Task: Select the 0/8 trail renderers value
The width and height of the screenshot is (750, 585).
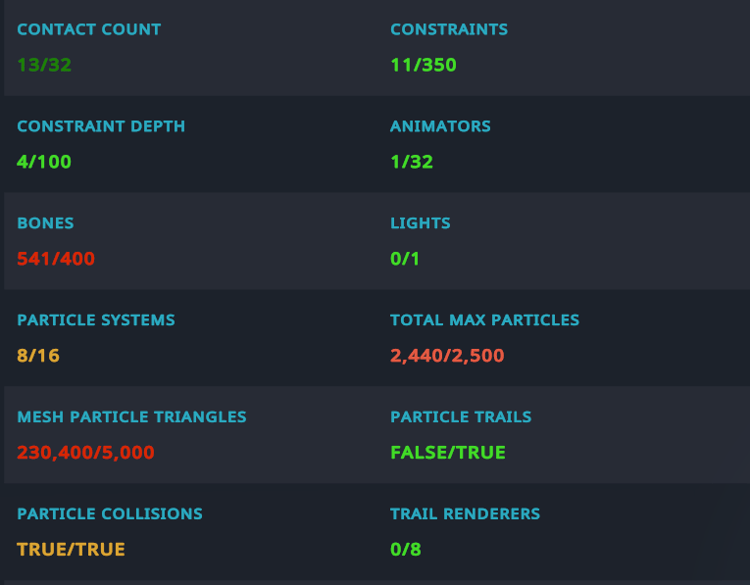Action: point(406,549)
